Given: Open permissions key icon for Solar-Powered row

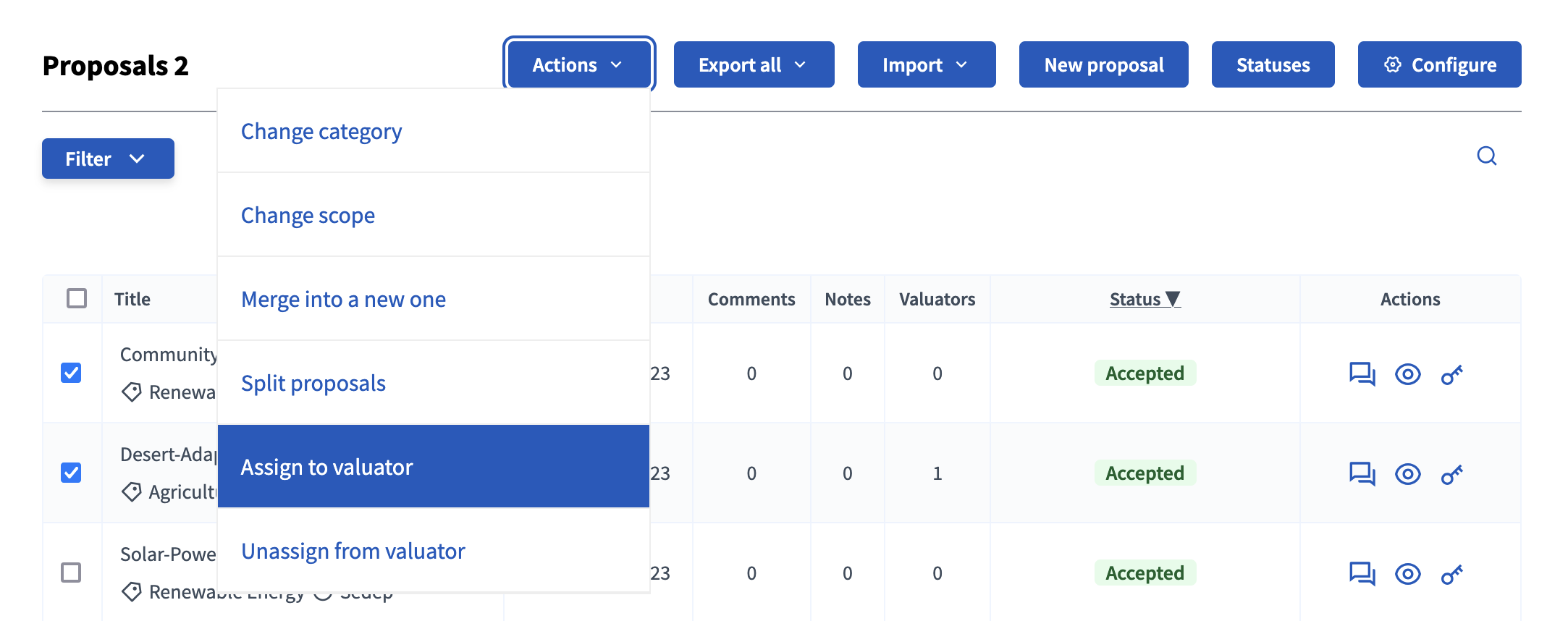Looking at the screenshot, I should point(1451,575).
